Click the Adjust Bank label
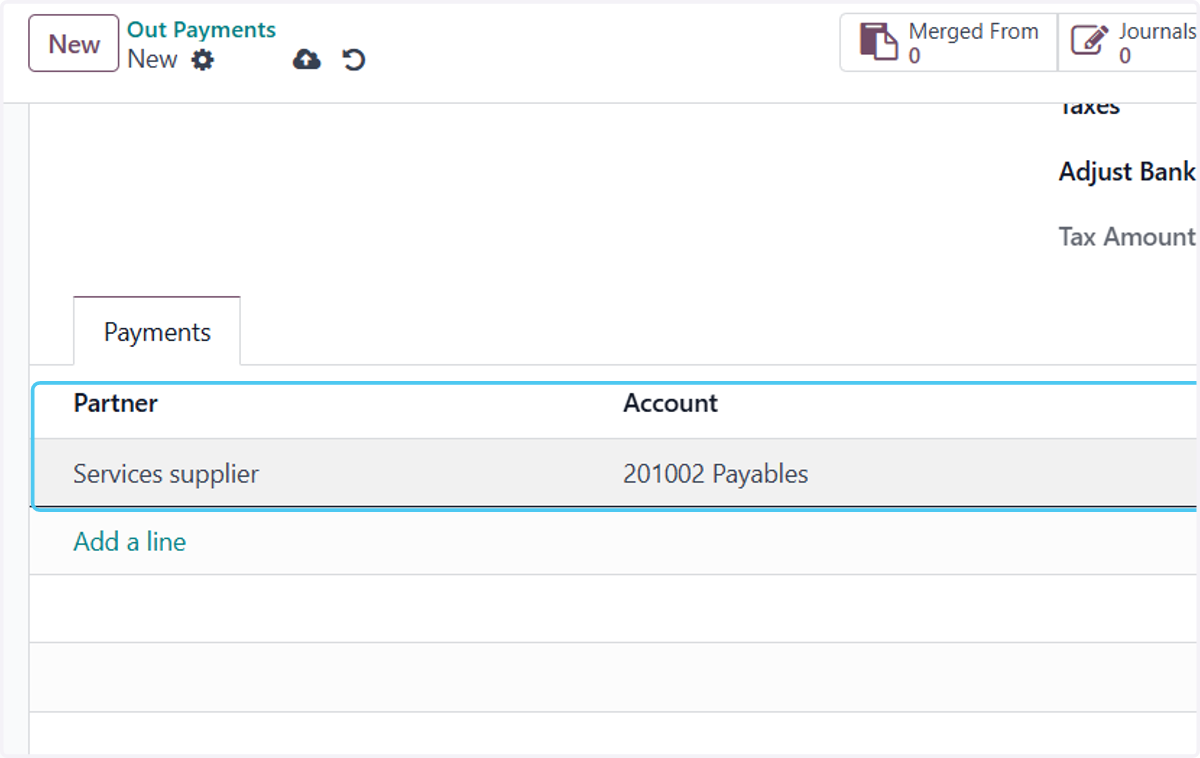1200x758 pixels. pos(1127,172)
